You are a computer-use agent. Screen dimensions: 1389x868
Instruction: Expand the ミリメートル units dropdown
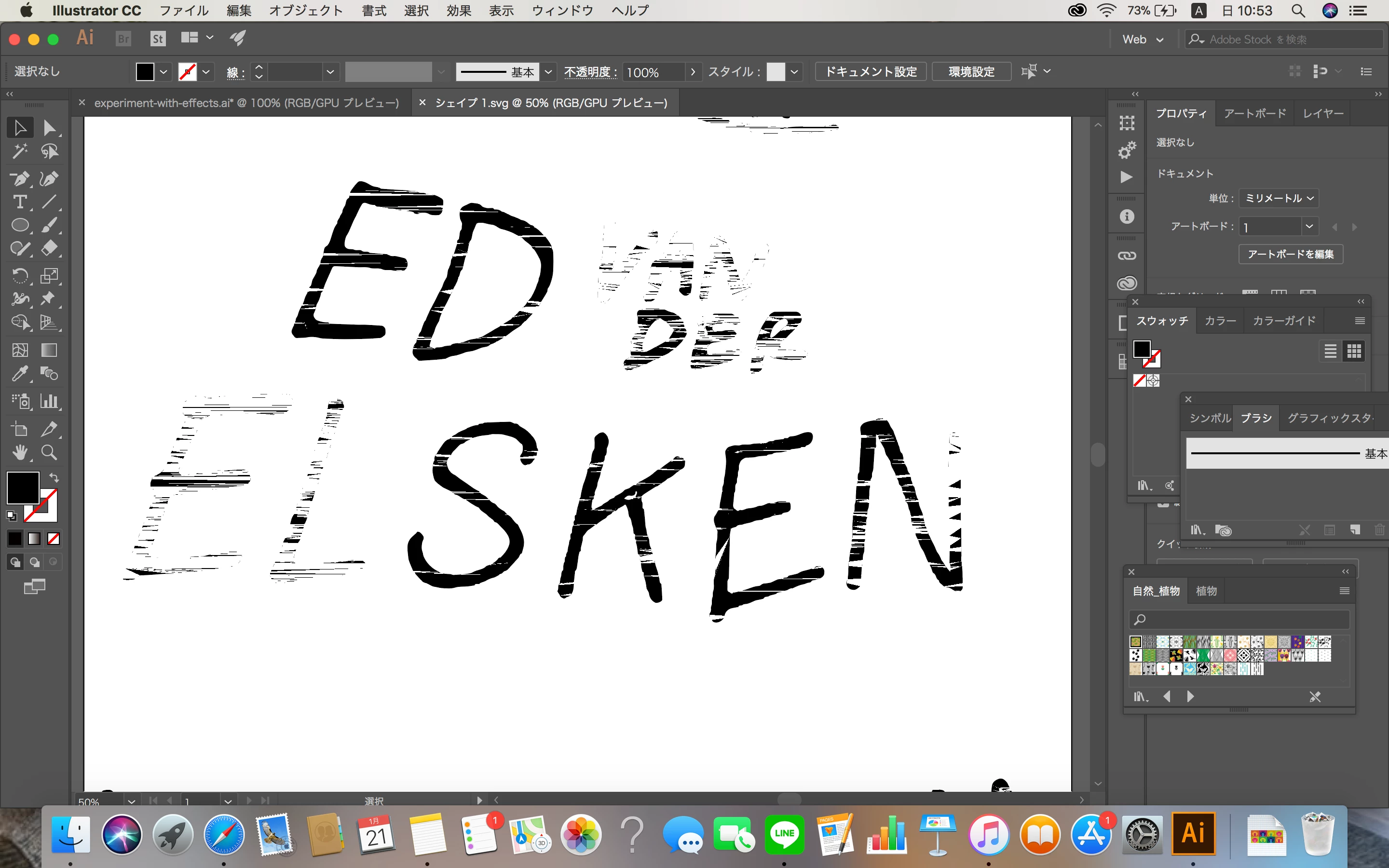click(x=1278, y=198)
